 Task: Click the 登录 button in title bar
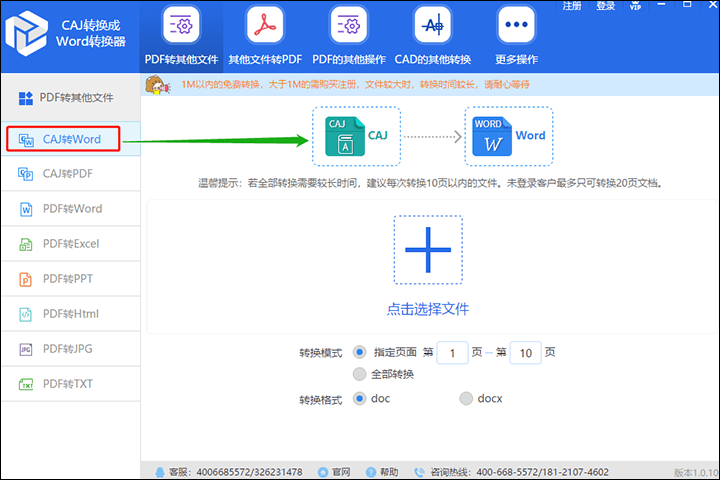[x=606, y=6]
